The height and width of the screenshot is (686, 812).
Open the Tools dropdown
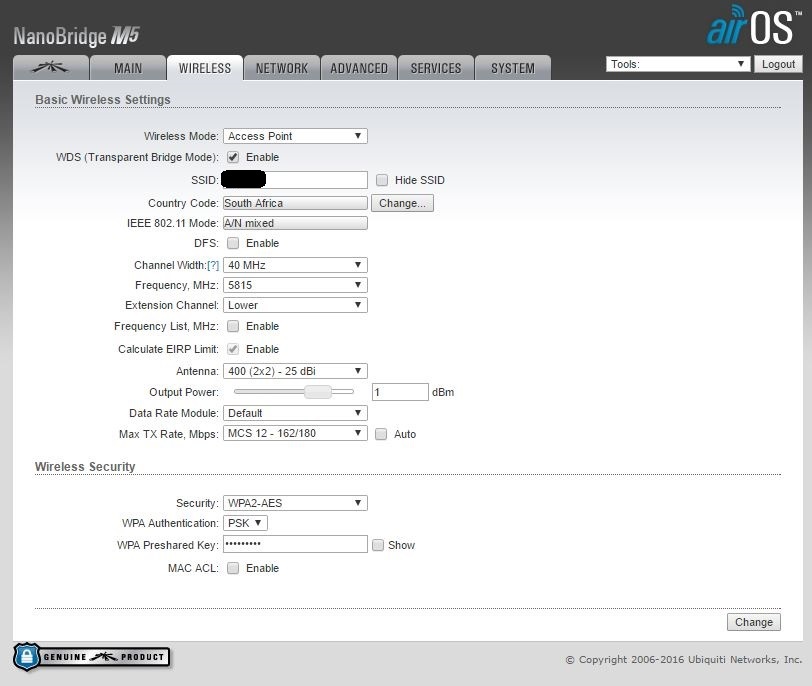(677, 64)
